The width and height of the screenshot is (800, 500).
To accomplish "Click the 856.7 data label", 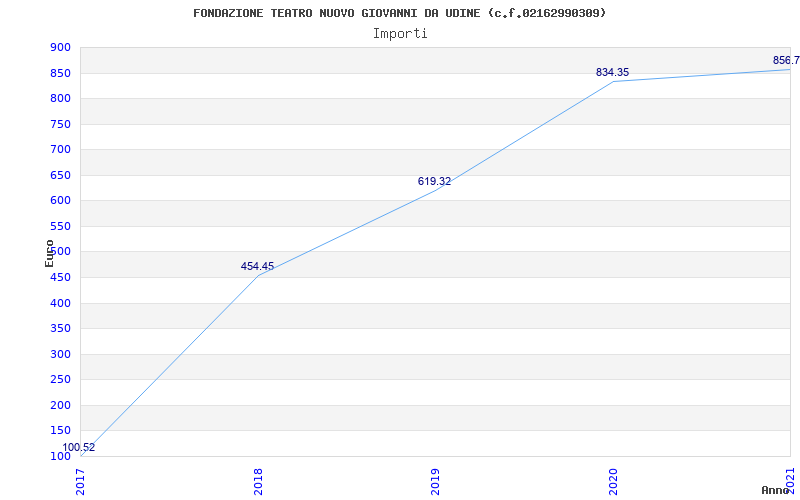I will point(786,60).
